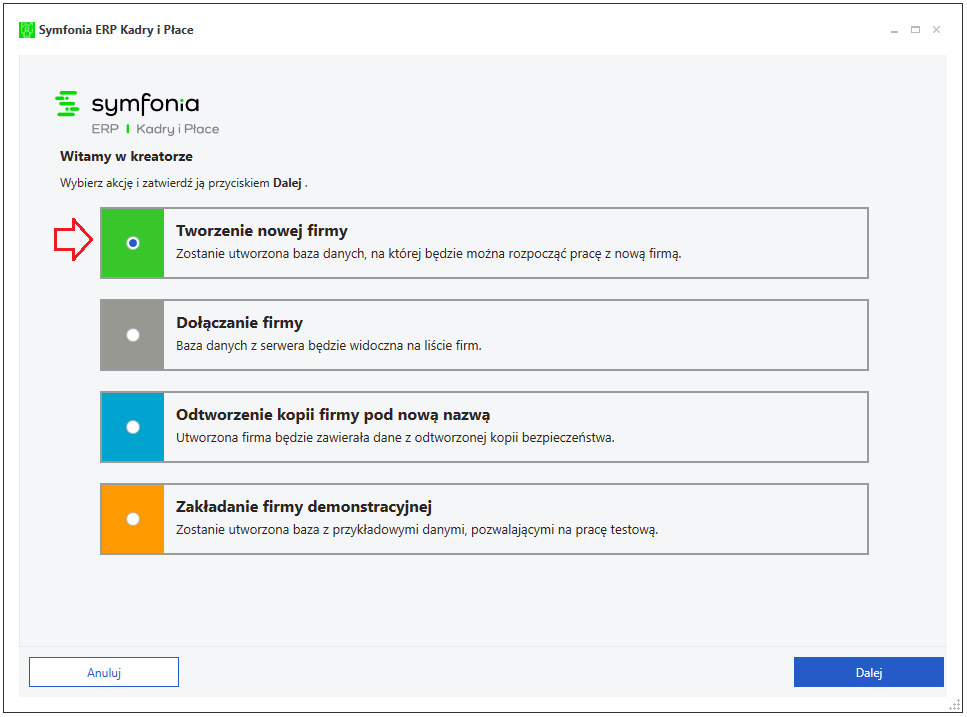Click the Dalej button
Screen dimensions: 967x717
click(x=868, y=672)
